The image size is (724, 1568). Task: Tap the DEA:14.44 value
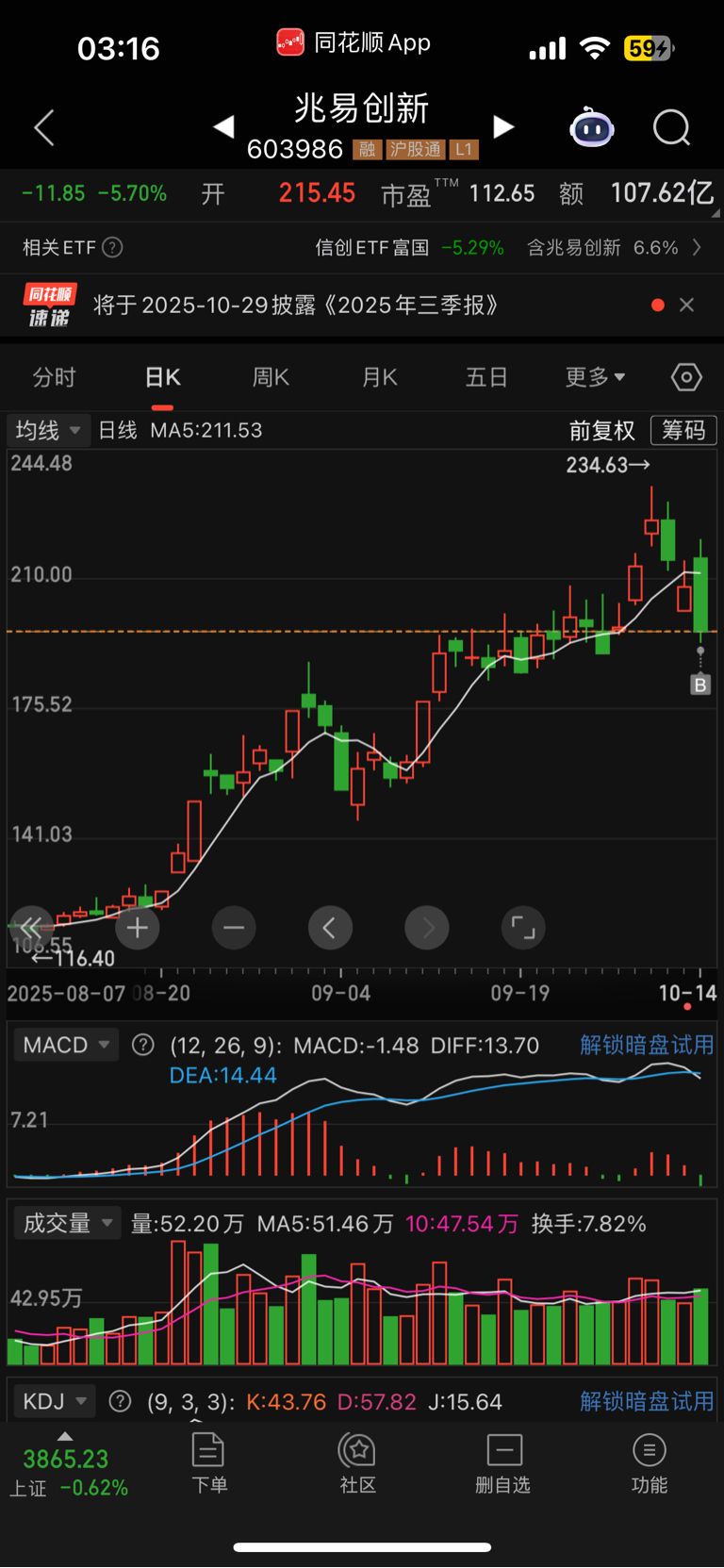point(222,1076)
